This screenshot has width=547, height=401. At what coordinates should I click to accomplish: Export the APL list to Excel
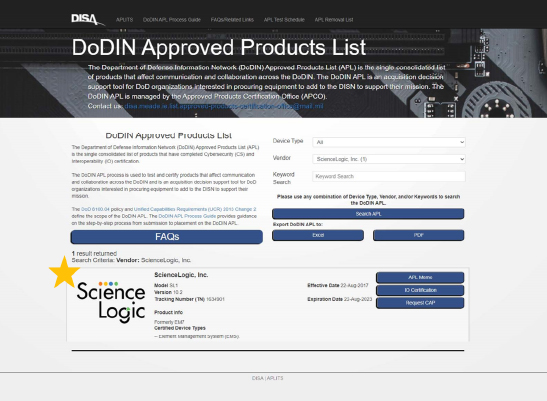(318, 235)
